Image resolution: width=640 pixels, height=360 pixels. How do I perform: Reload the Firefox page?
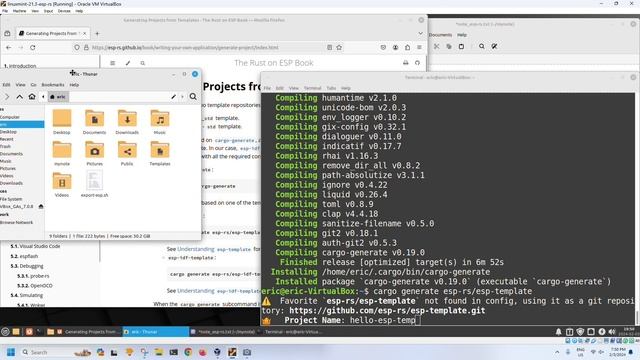click(33, 47)
